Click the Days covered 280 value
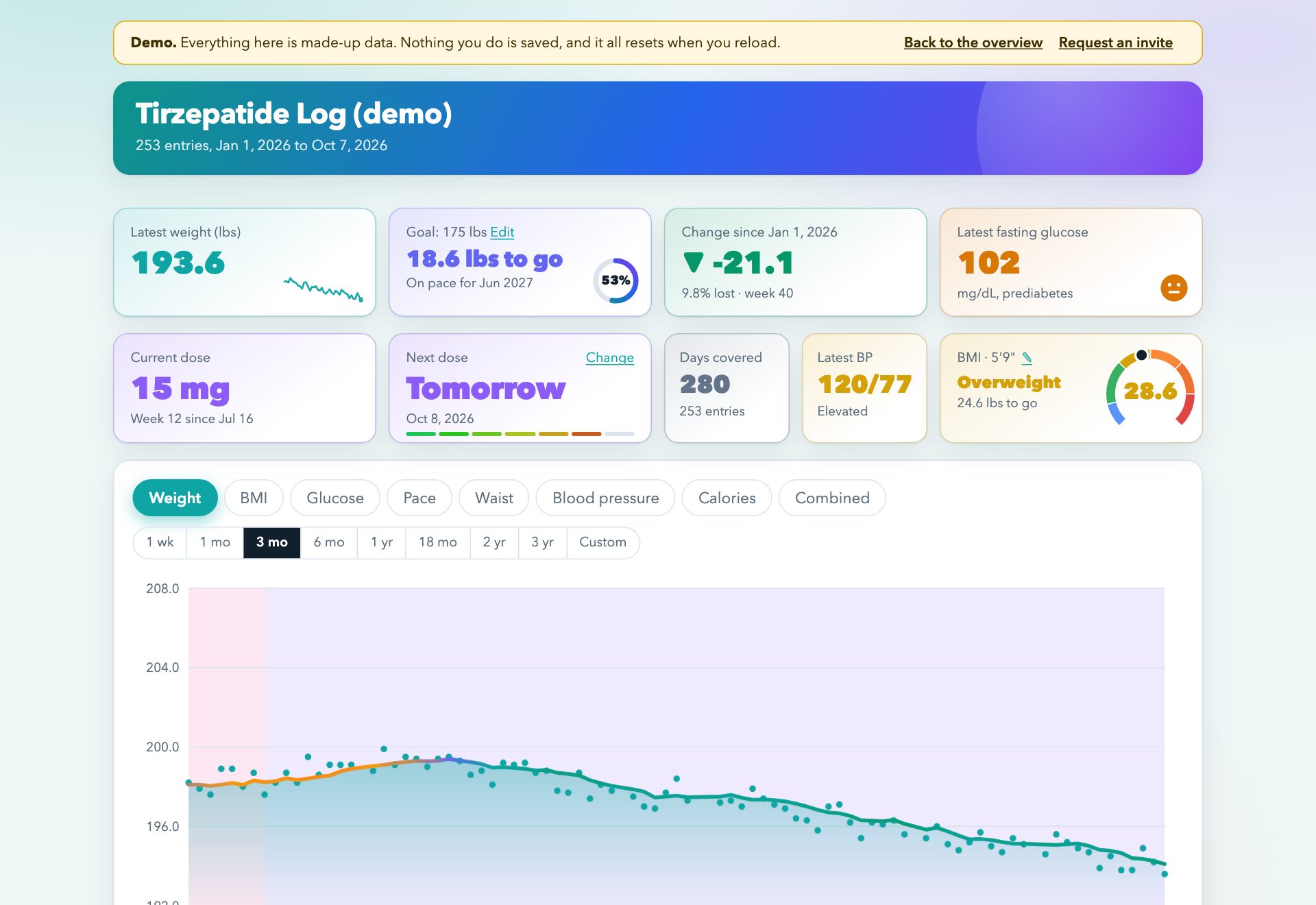 705,385
